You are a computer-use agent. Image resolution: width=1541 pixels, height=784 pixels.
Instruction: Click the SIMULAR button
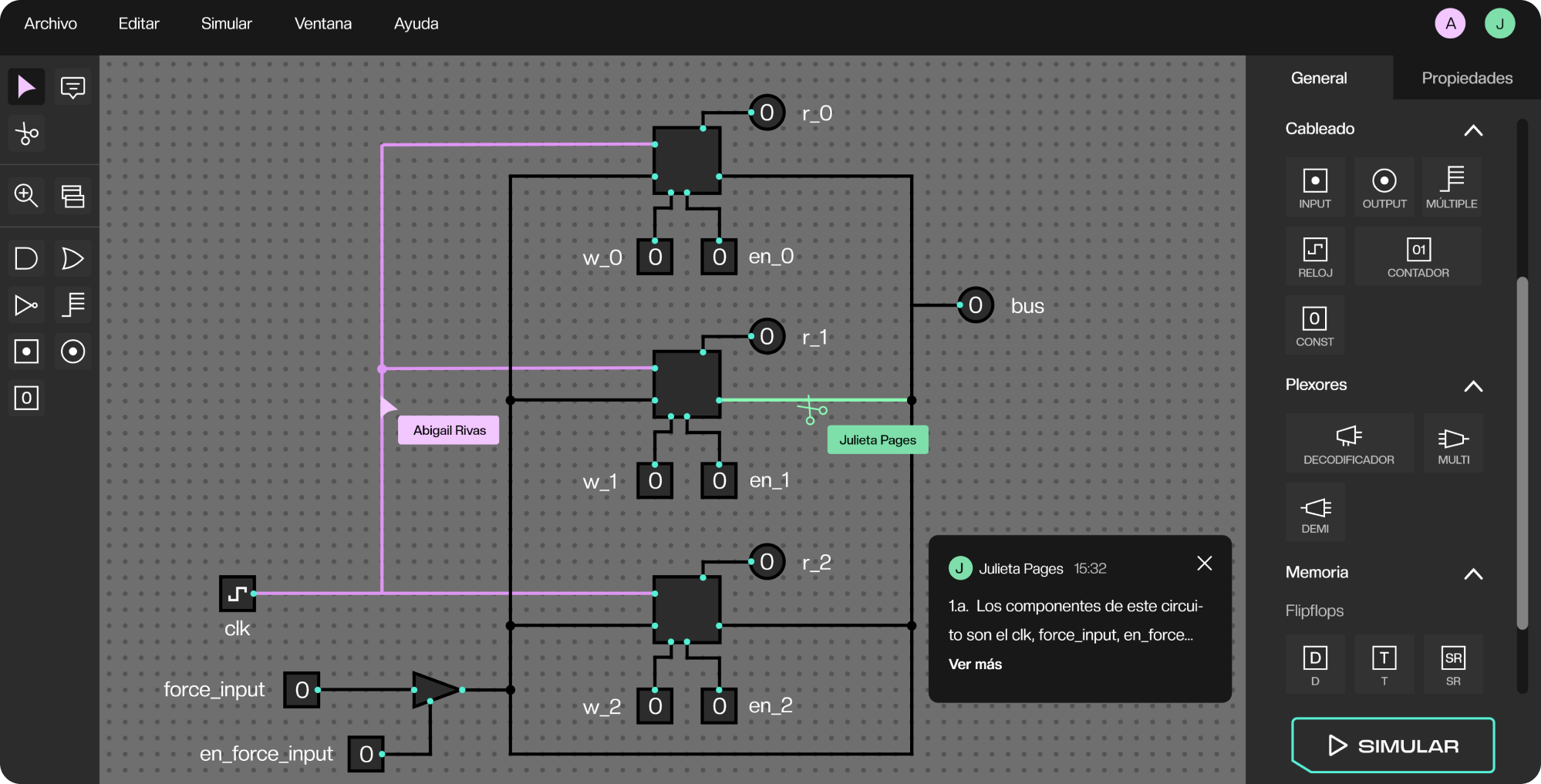pos(1393,745)
